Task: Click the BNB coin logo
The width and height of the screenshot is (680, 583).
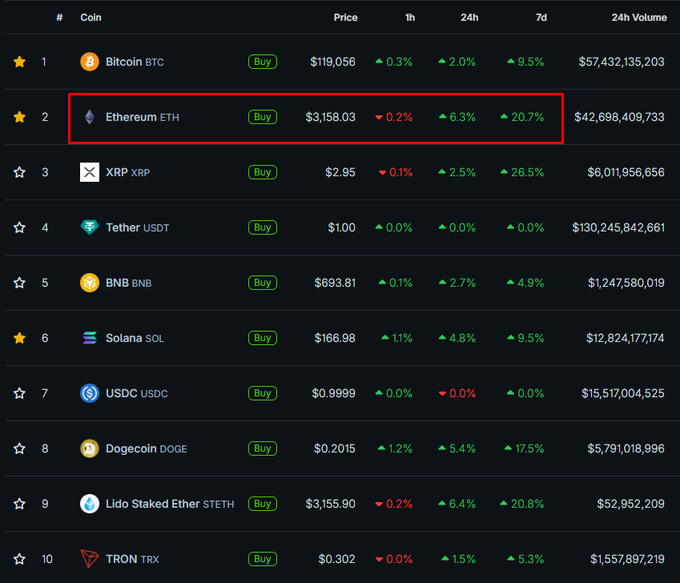Action: [89, 283]
